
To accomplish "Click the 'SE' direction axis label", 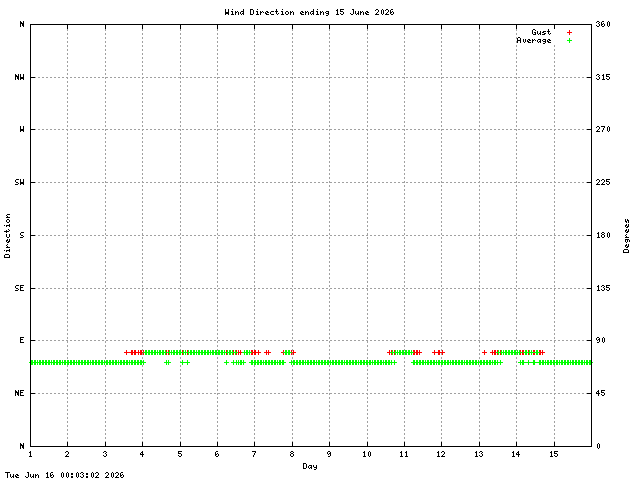I will [x=19, y=288].
